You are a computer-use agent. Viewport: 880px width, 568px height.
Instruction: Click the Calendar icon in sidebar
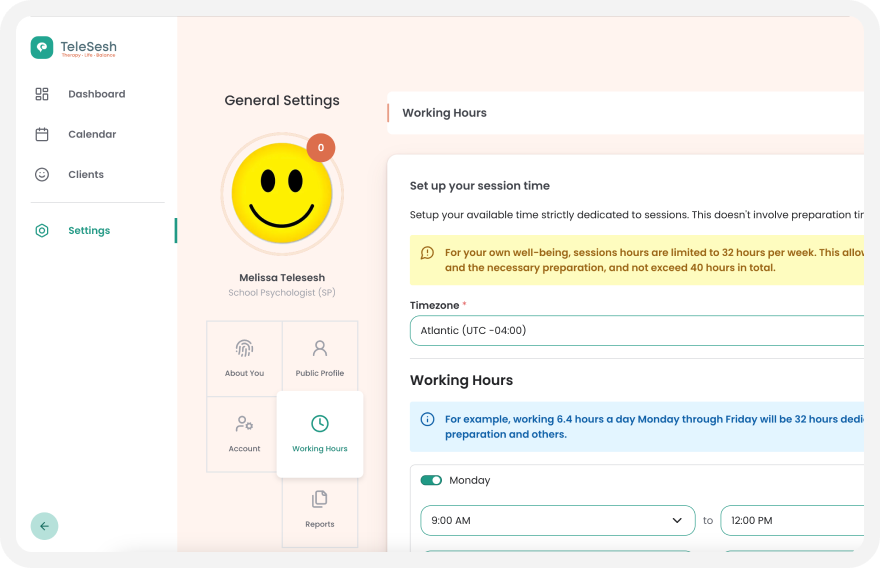pos(42,134)
